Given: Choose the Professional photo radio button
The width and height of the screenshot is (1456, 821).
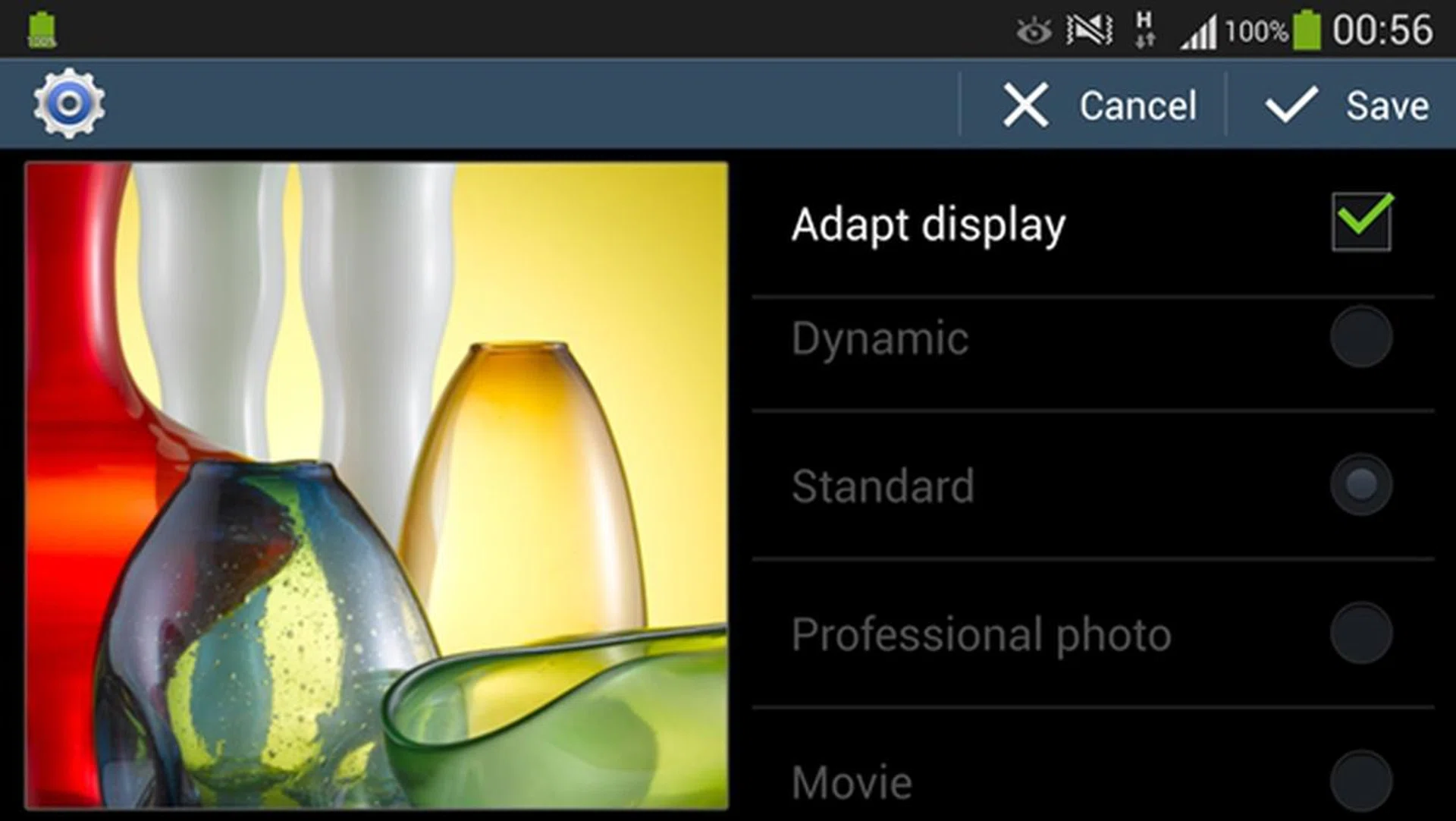Looking at the screenshot, I should [x=1361, y=633].
